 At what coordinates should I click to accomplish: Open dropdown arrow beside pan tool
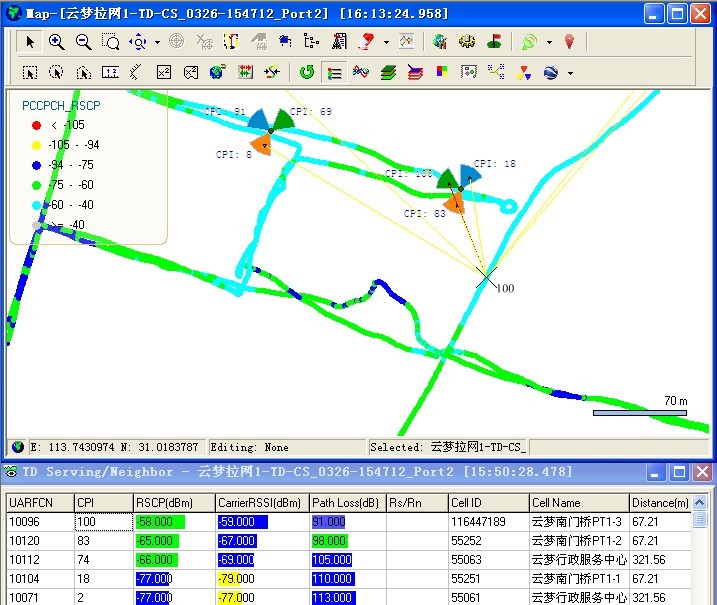pos(155,42)
